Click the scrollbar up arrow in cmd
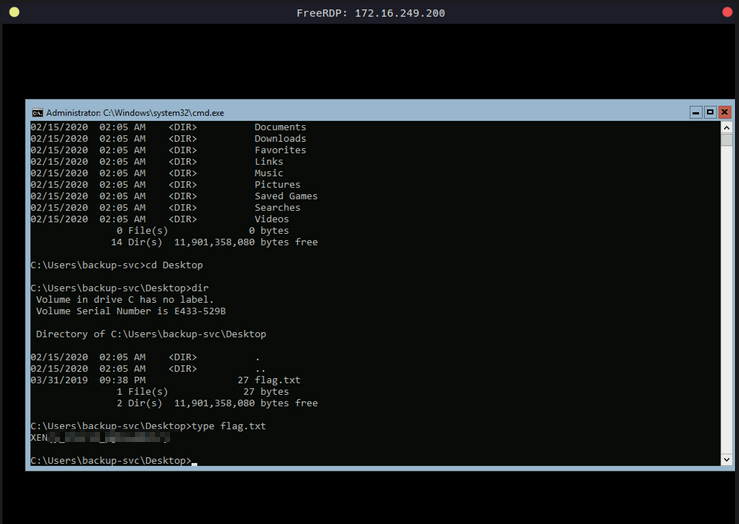The height and width of the screenshot is (524, 739). pos(727,127)
